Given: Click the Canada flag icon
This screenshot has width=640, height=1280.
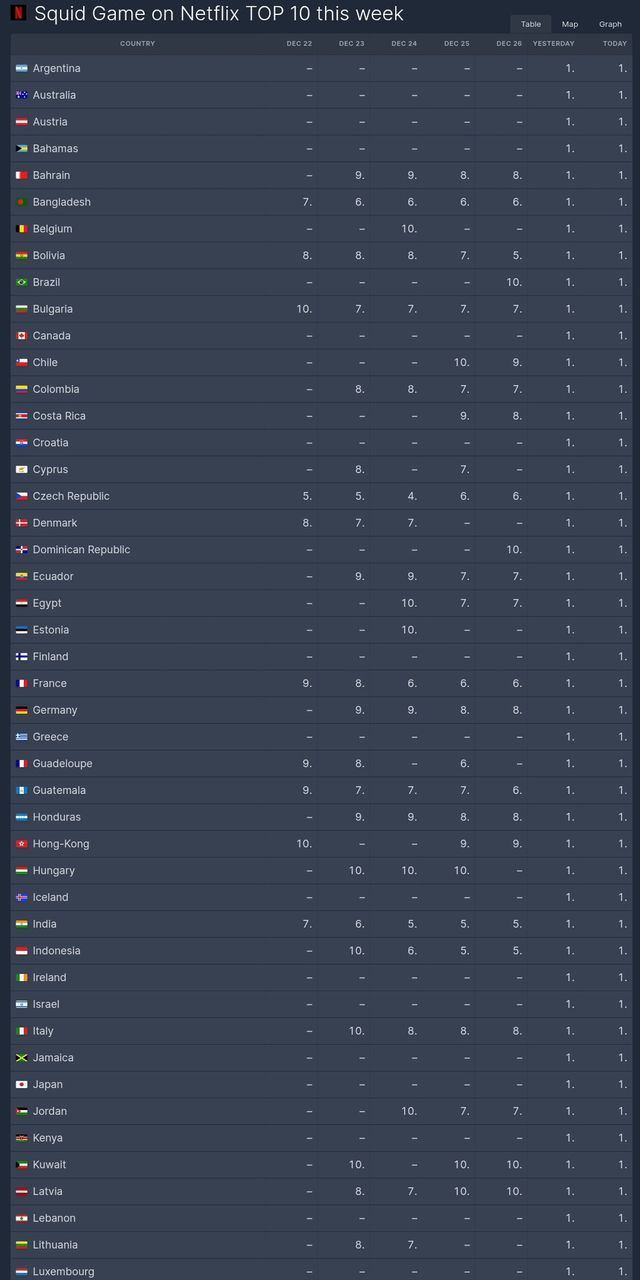Looking at the screenshot, I should point(22,336).
